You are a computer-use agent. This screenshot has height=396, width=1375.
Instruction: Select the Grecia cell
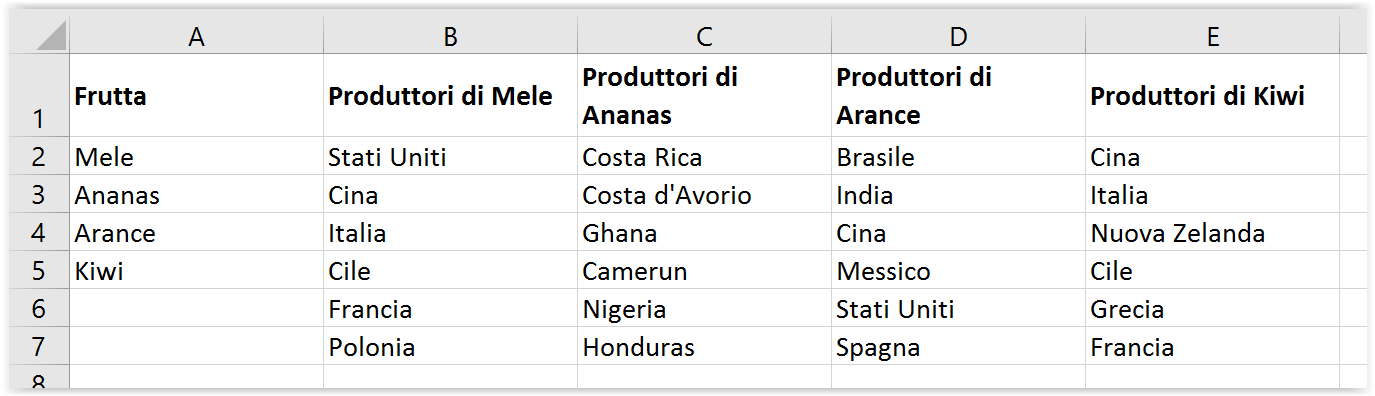pyautogui.click(x=1212, y=309)
